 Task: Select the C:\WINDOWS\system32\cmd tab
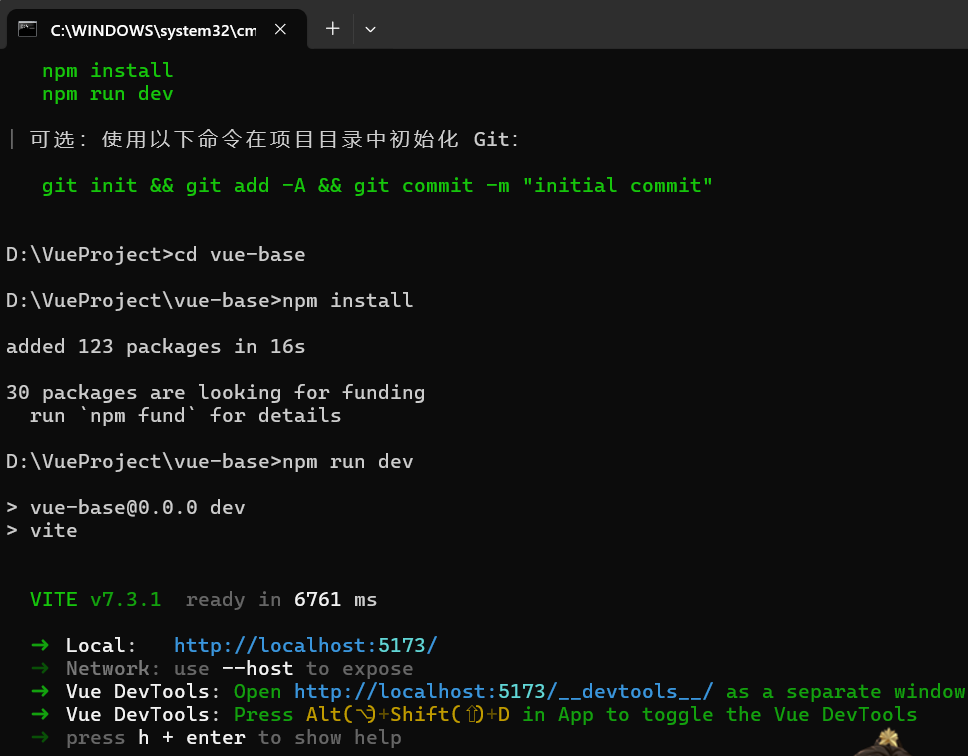[x=157, y=29]
